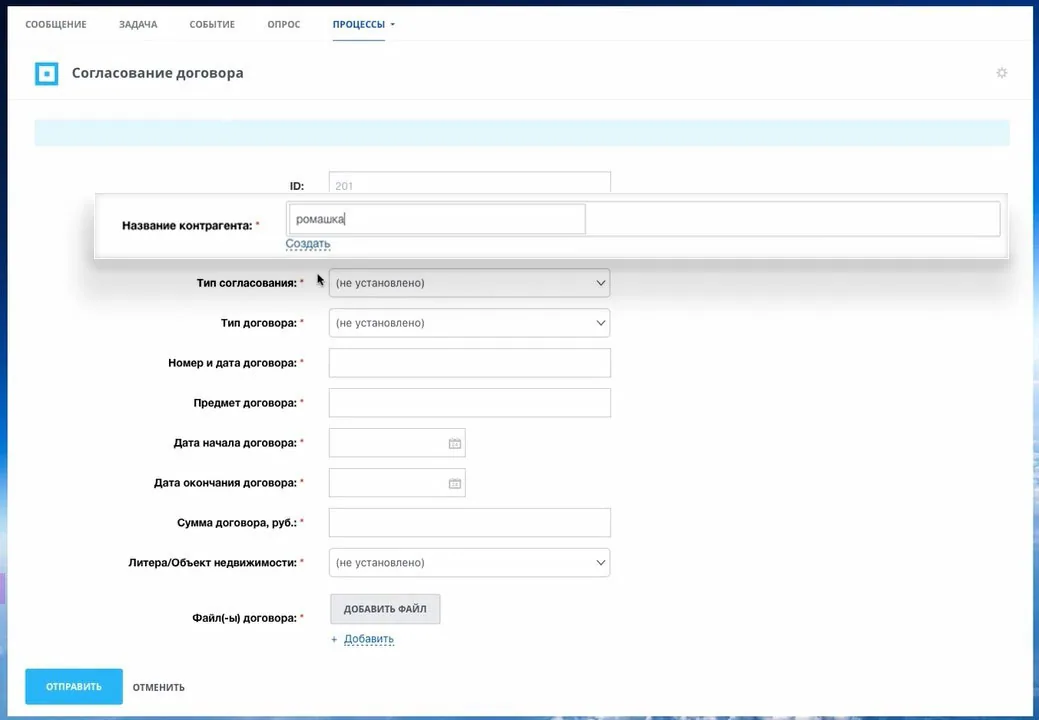Click the Согласование договора process icon
Image resolution: width=1039 pixels, height=720 pixels.
pyautogui.click(x=46, y=74)
